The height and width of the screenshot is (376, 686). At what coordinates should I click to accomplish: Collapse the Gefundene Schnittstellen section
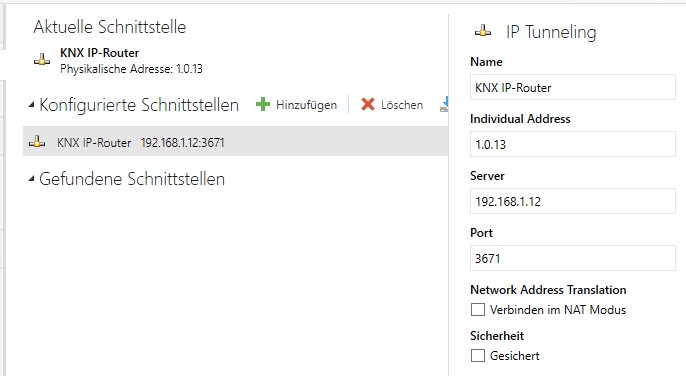coord(31,179)
